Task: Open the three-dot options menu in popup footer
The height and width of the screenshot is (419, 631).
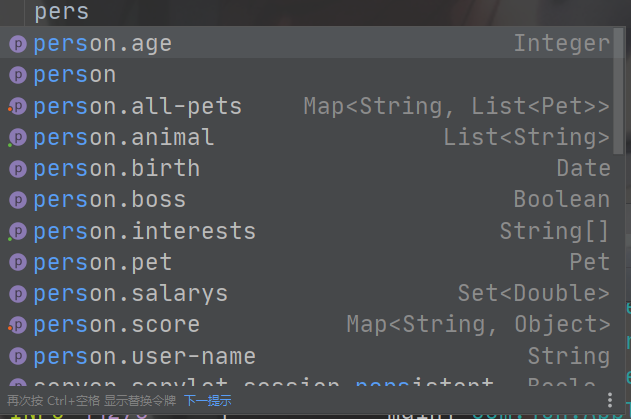Action: point(610,400)
